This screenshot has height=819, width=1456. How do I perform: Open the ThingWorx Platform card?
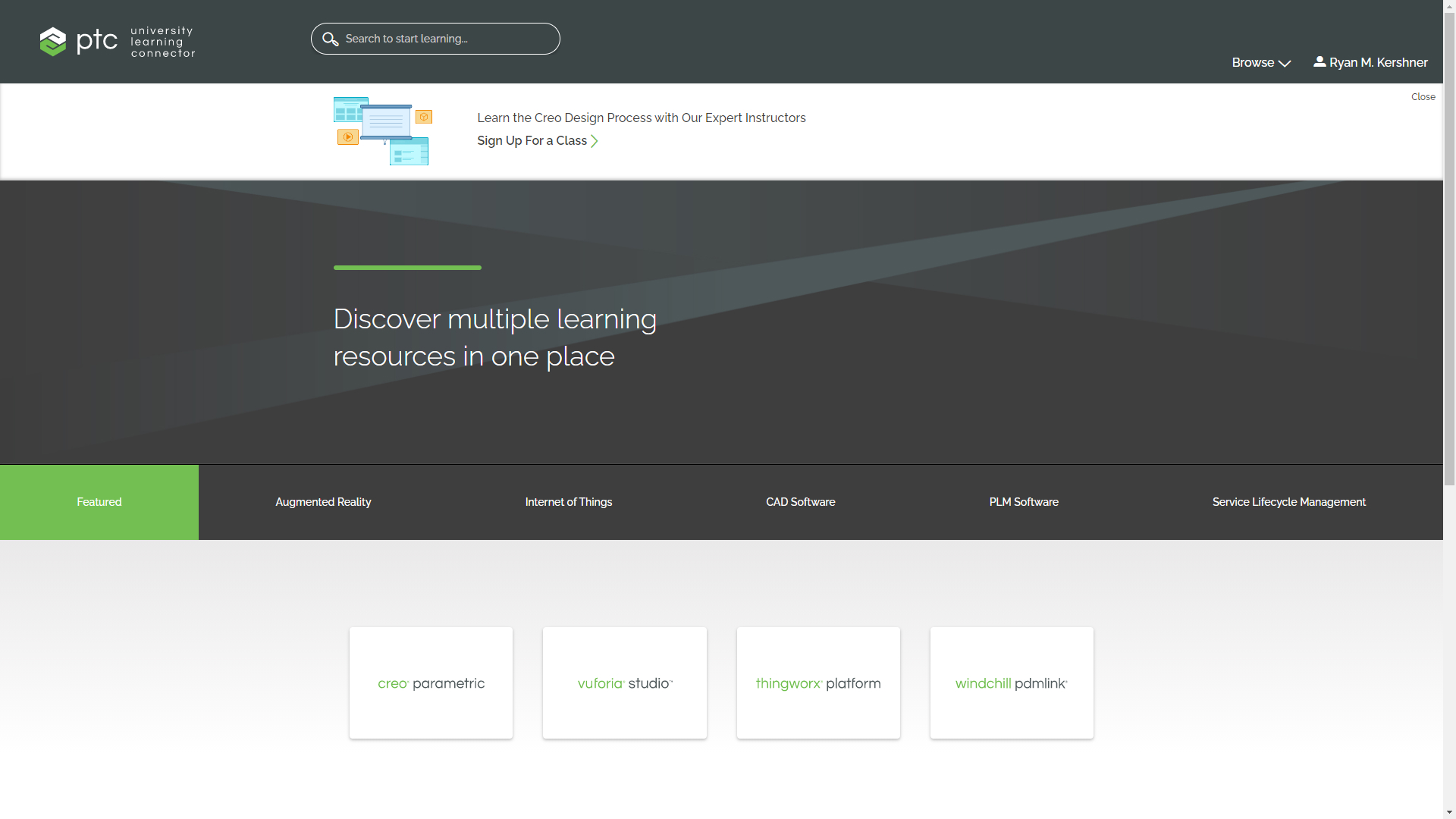(818, 682)
